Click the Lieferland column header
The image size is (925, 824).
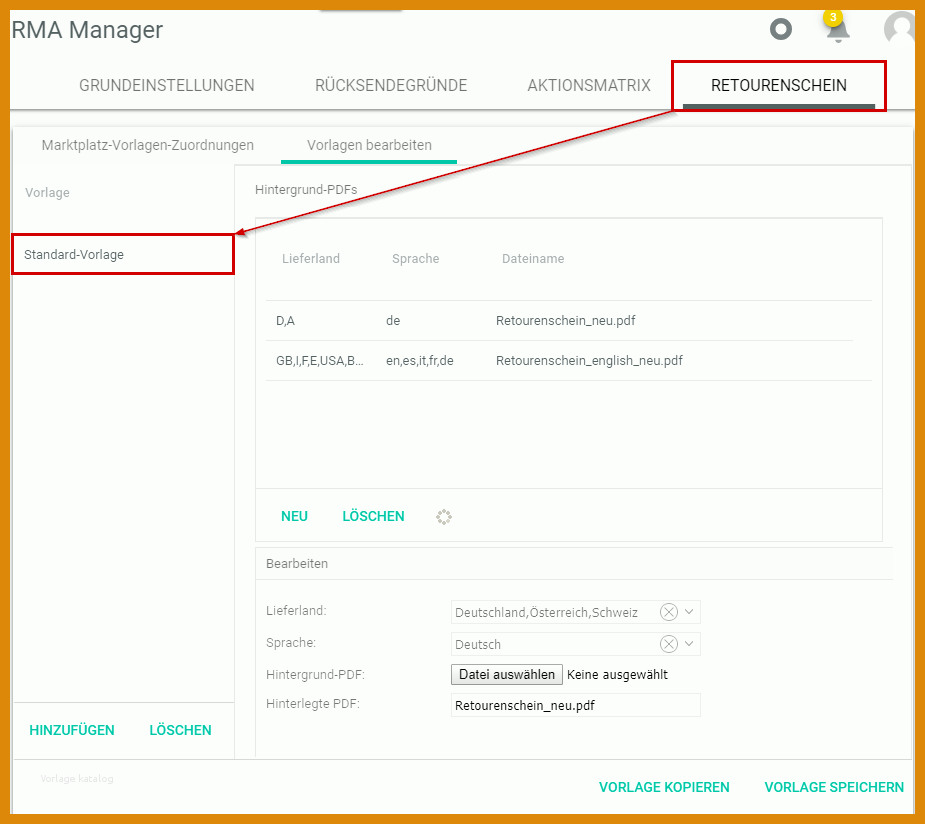311,258
